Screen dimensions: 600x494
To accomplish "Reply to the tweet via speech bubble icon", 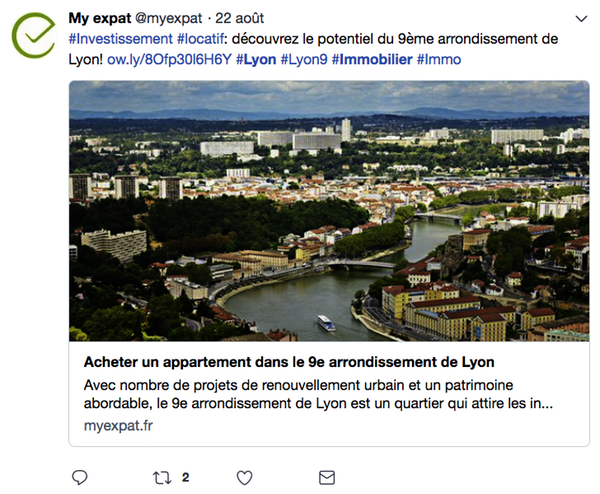I will click(80, 476).
